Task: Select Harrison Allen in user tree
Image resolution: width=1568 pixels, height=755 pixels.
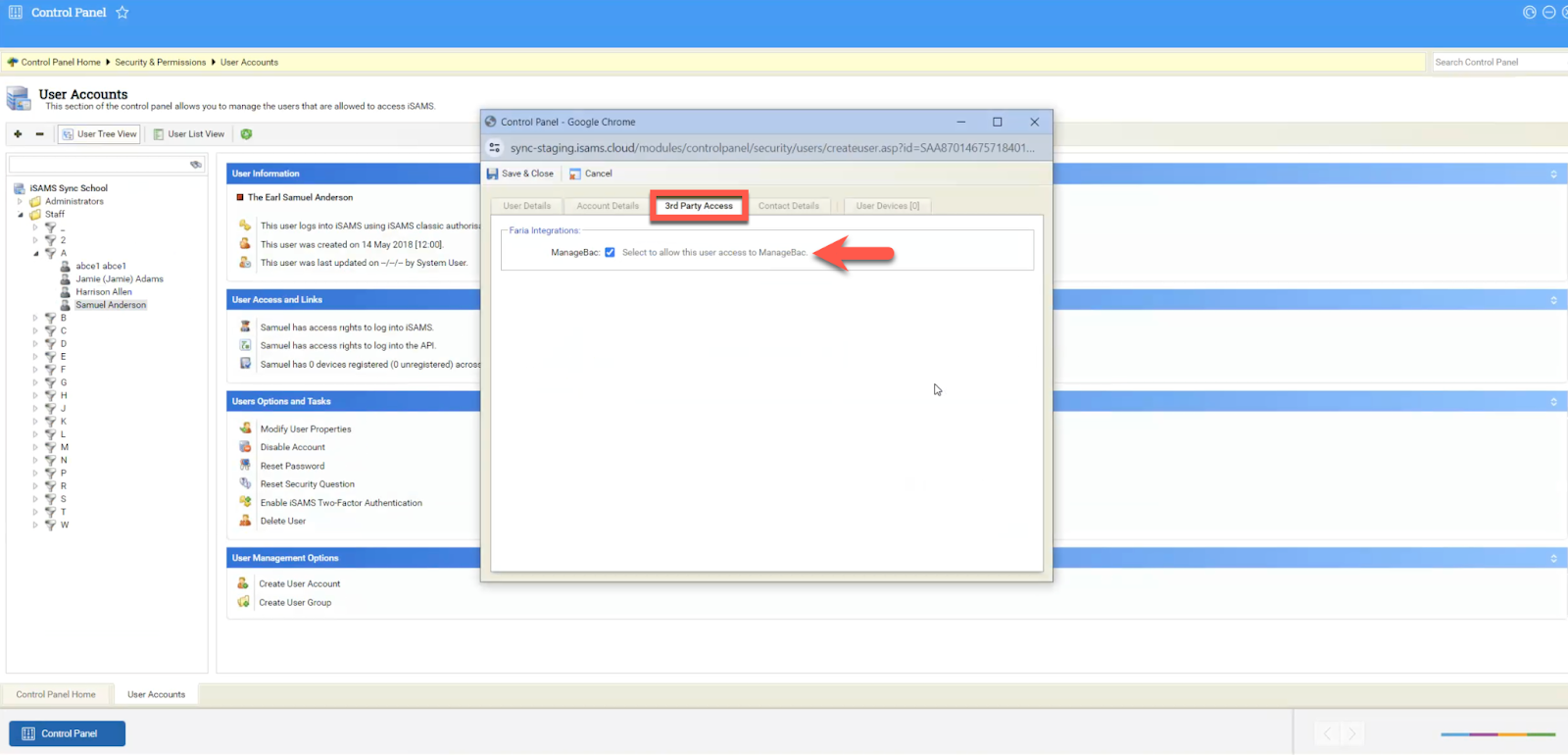Action: pyautogui.click(x=103, y=292)
